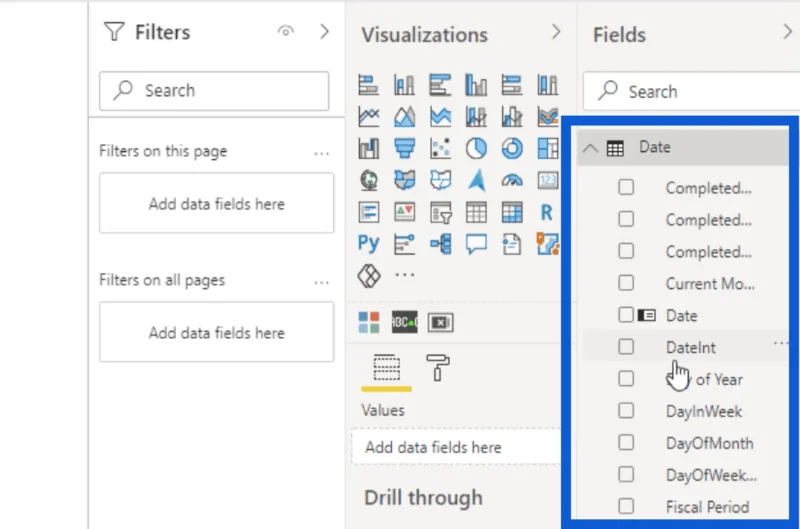Select the ABC custom visual

click(404, 322)
